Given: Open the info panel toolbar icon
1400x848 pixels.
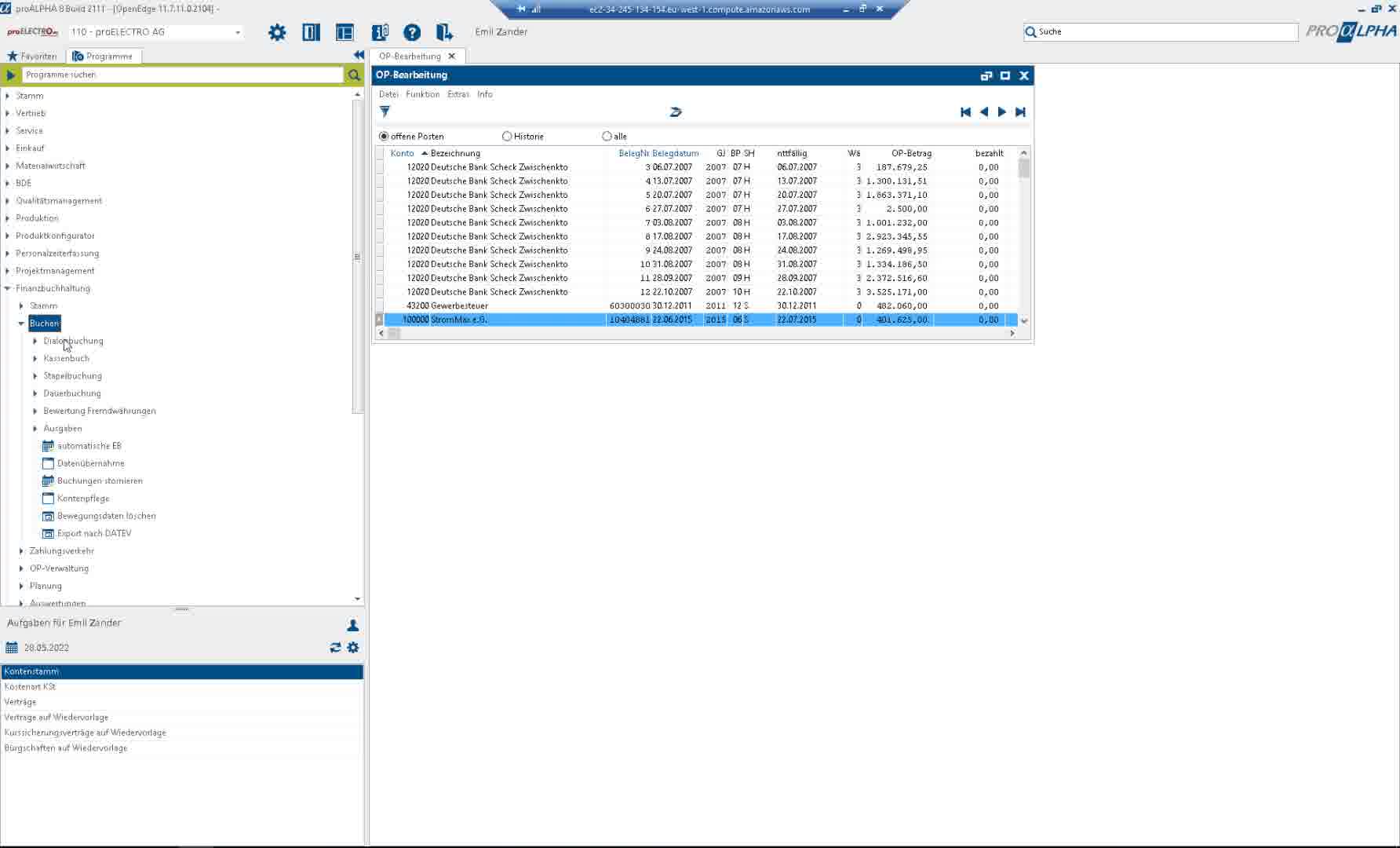Looking at the screenshot, I should [x=380, y=32].
